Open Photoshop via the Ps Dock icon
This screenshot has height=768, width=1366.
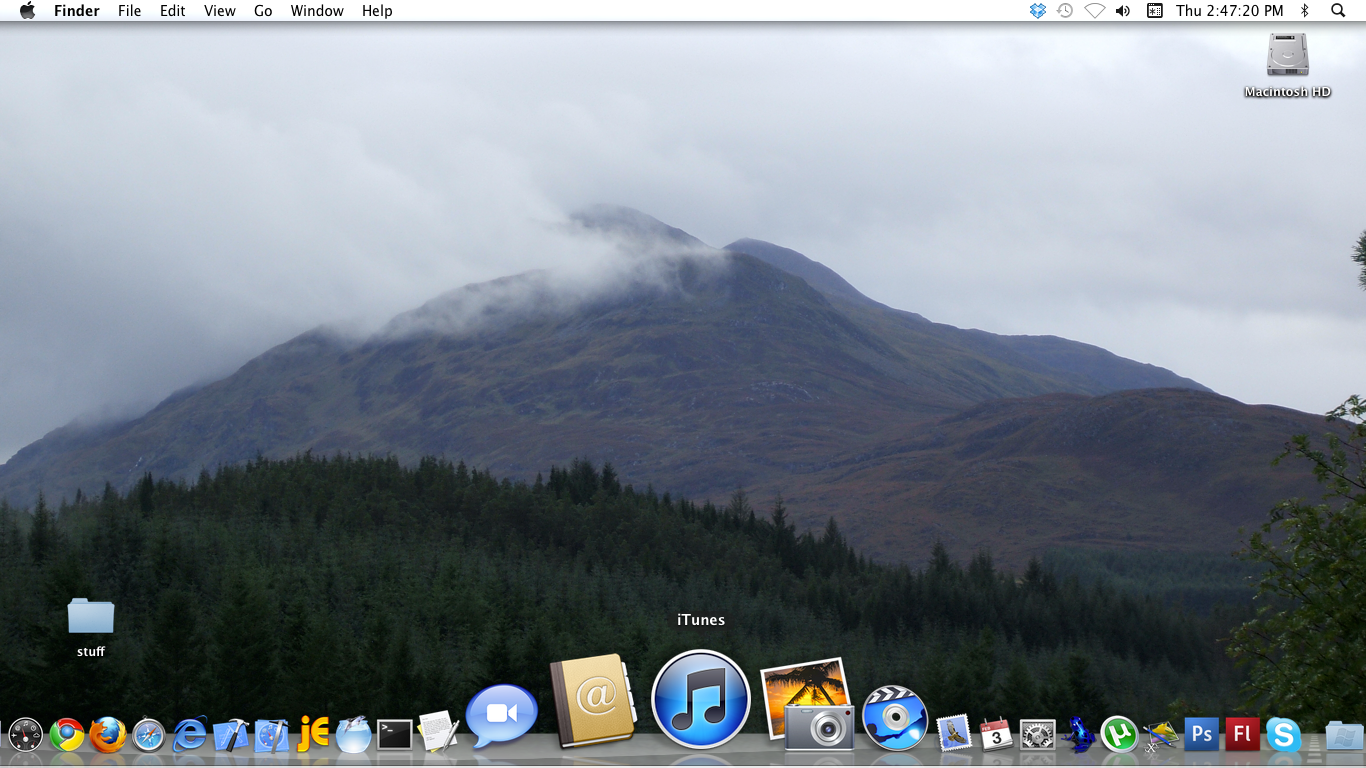pos(1201,735)
